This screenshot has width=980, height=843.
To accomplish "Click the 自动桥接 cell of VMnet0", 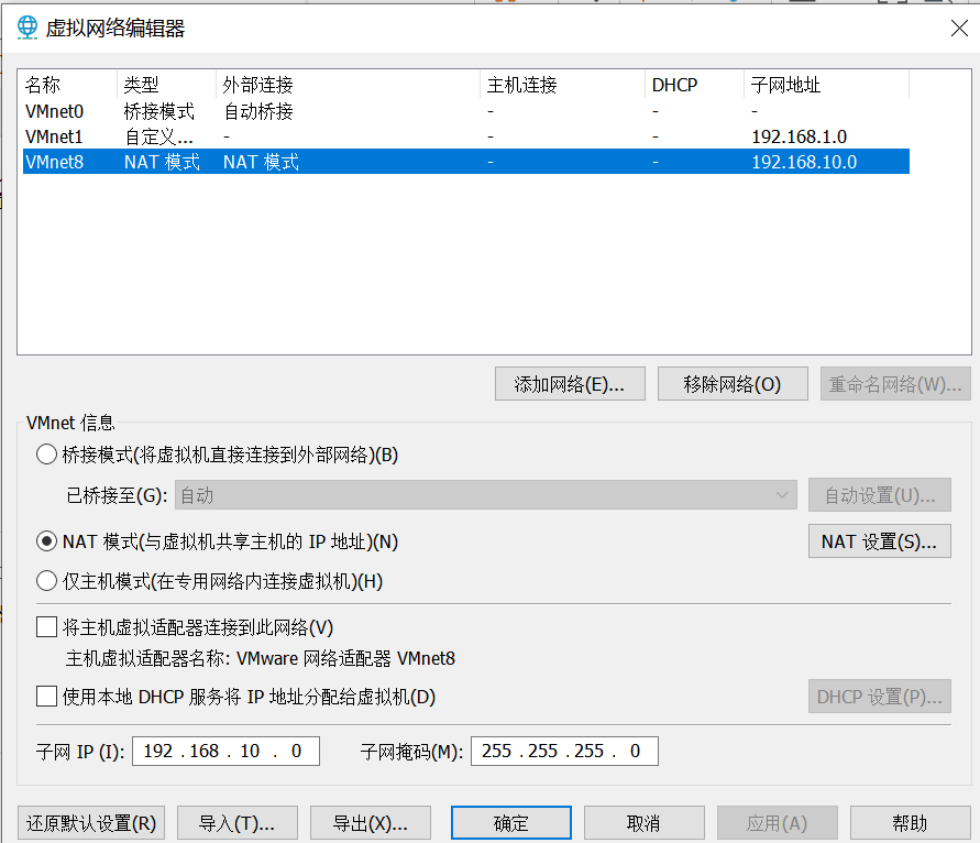I will 258,111.
